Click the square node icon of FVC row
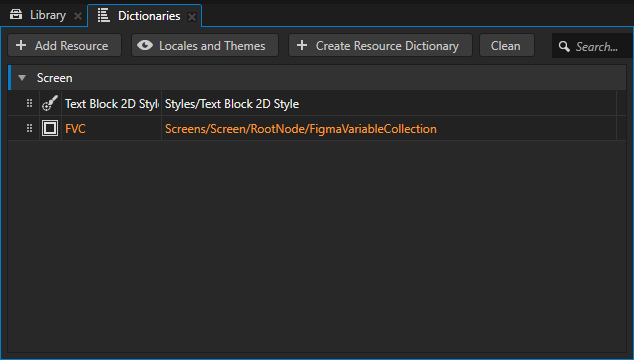 tap(50, 129)
